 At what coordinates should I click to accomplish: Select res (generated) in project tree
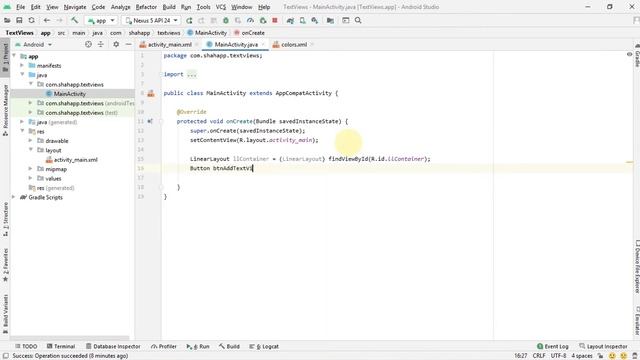point(51,188)
